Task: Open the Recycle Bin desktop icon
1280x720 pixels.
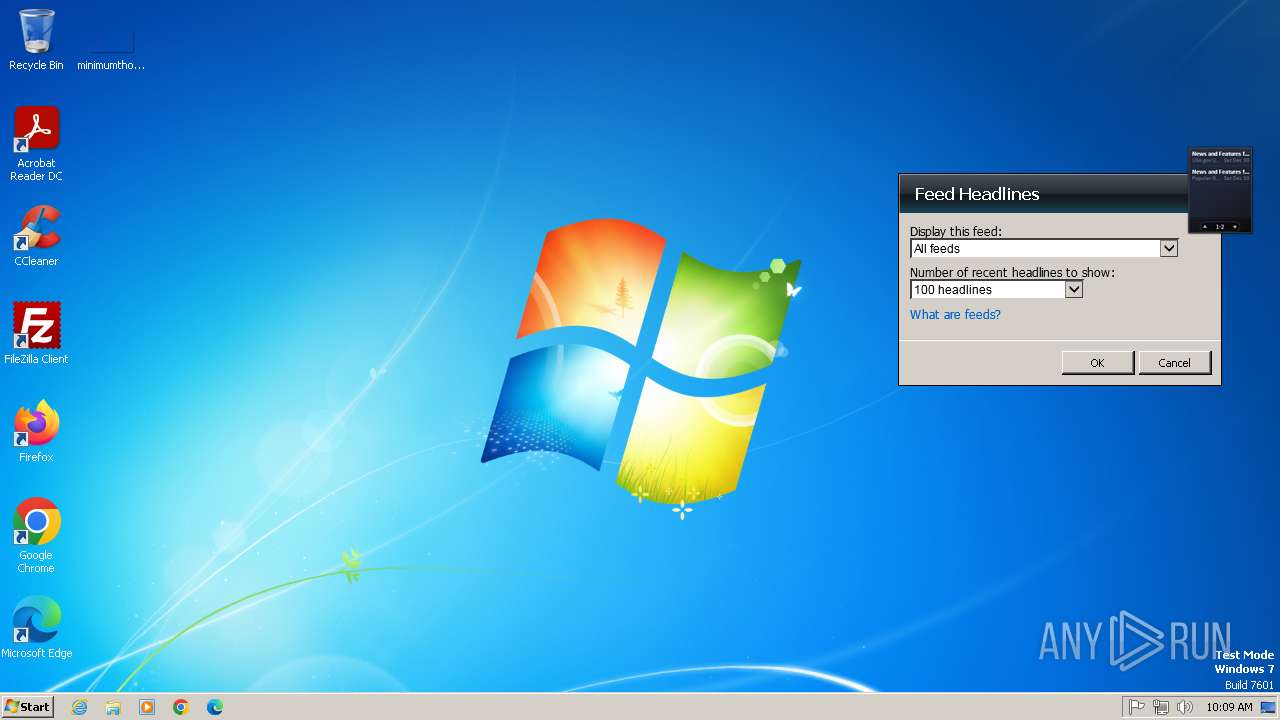Action: pyautogui.click(x=36, y=40)
